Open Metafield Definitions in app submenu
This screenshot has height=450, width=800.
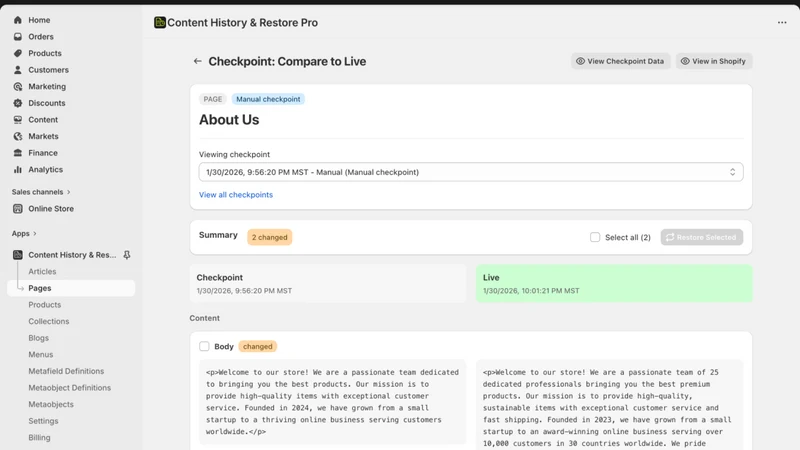[66, 371]
